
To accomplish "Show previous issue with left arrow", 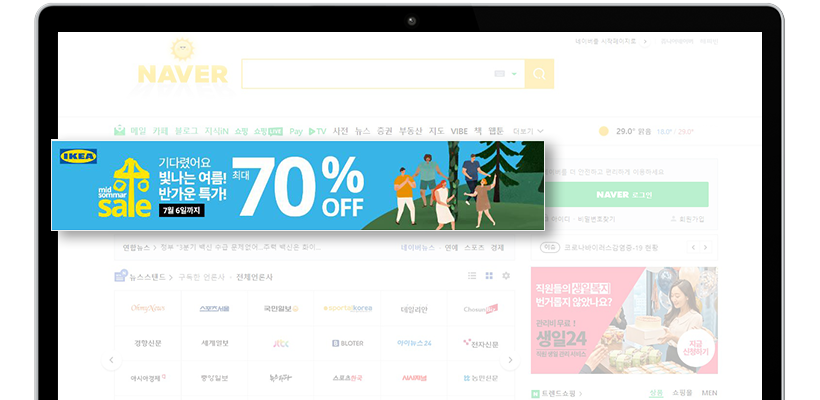I will pos(693,247).
